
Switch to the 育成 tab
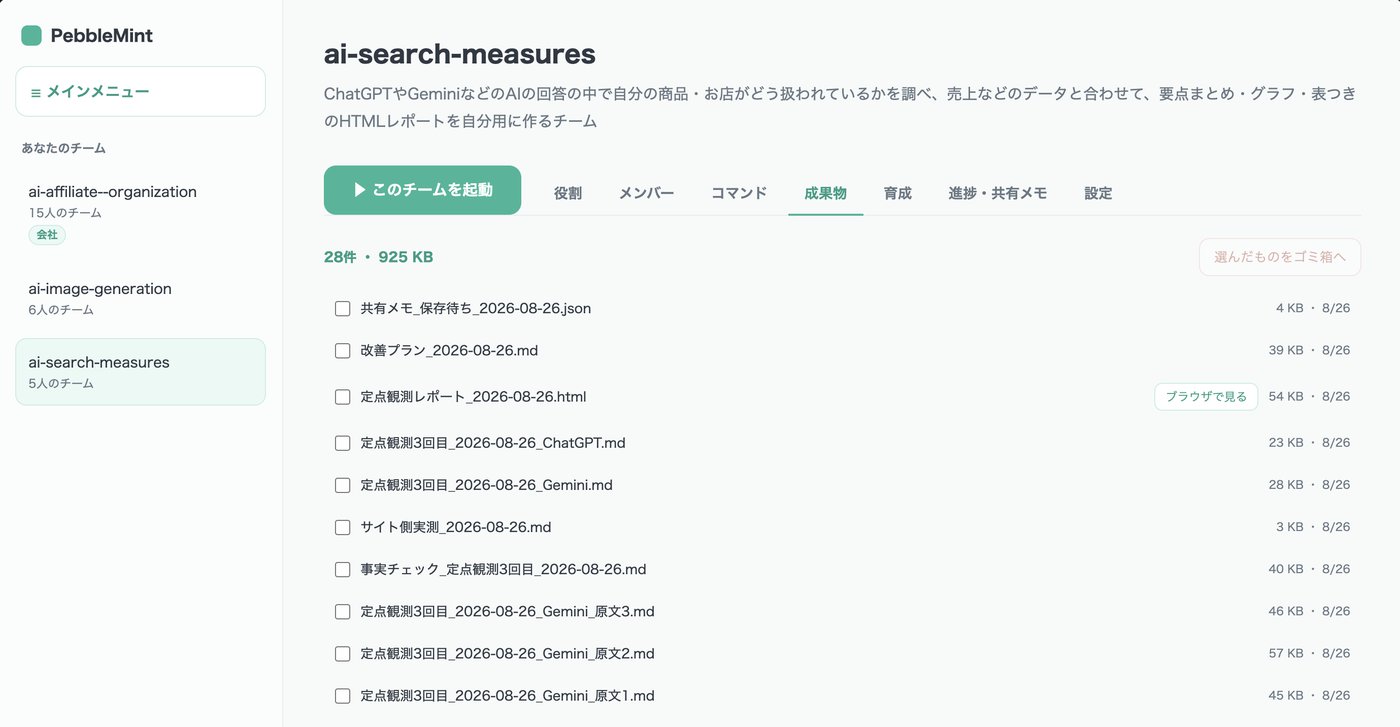tap(898, 193)
